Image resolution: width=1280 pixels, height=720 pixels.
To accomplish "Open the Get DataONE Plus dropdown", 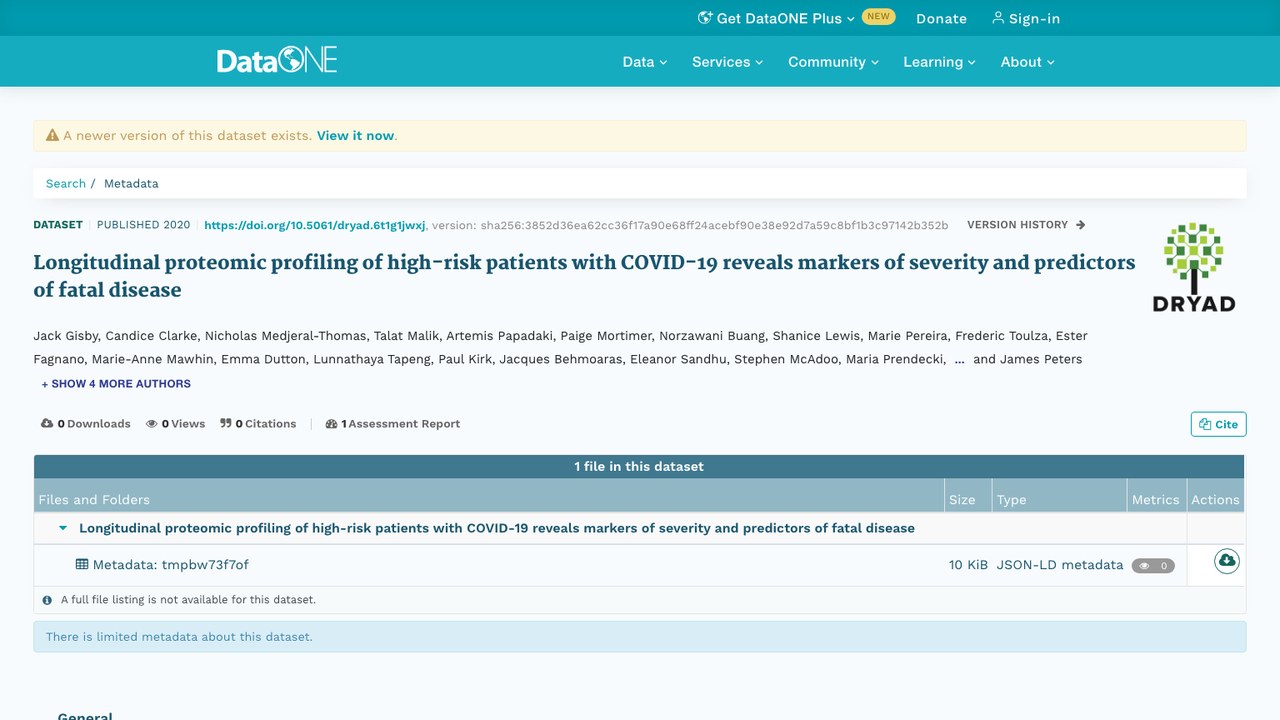I will click(x=776, y=18).
